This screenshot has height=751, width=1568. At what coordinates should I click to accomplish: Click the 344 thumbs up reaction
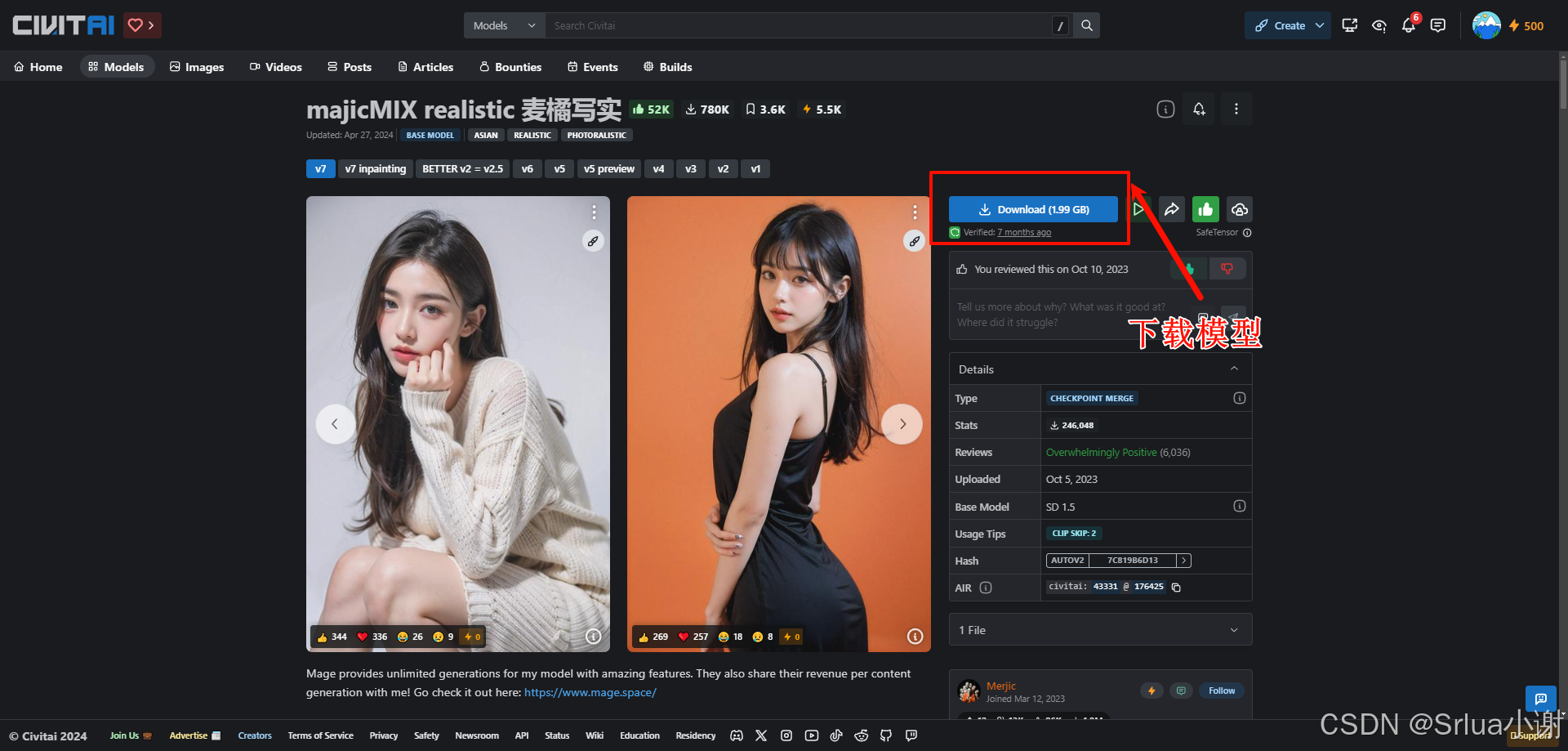(332, 637)
